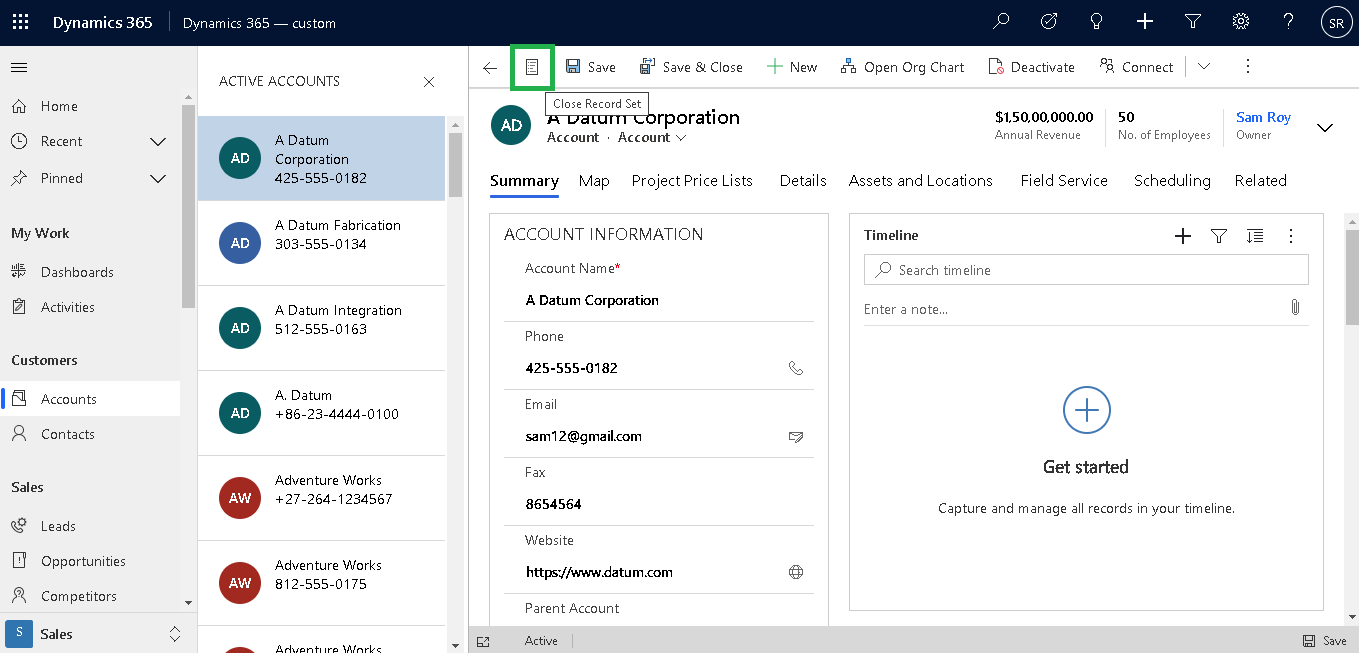Screen dimensions: 1359x653
Task: Click the attachment paperclip in timeline note
Action: [1295, 308]
